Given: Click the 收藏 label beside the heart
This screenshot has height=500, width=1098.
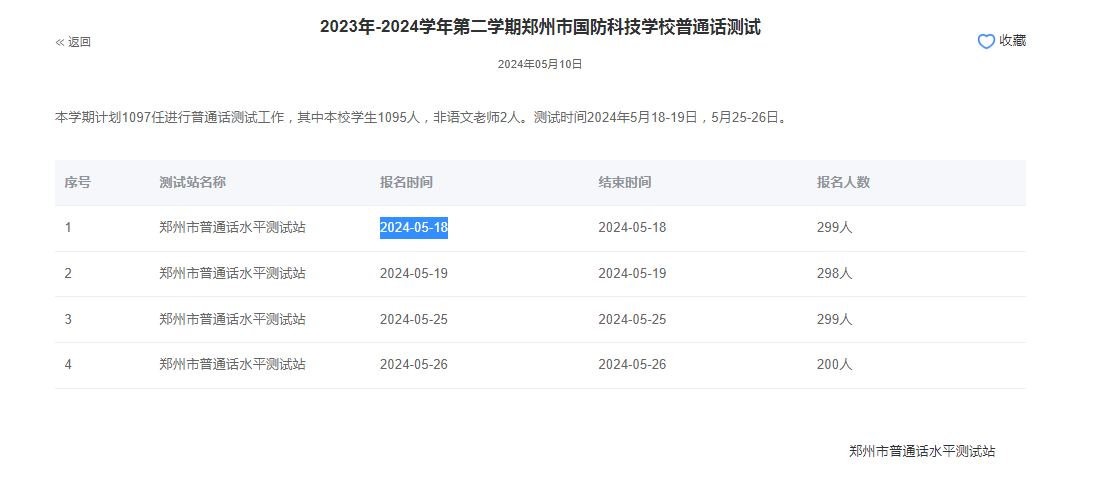Looking at the screenshot, I should pyautogui.click(x=1013, y=41).
